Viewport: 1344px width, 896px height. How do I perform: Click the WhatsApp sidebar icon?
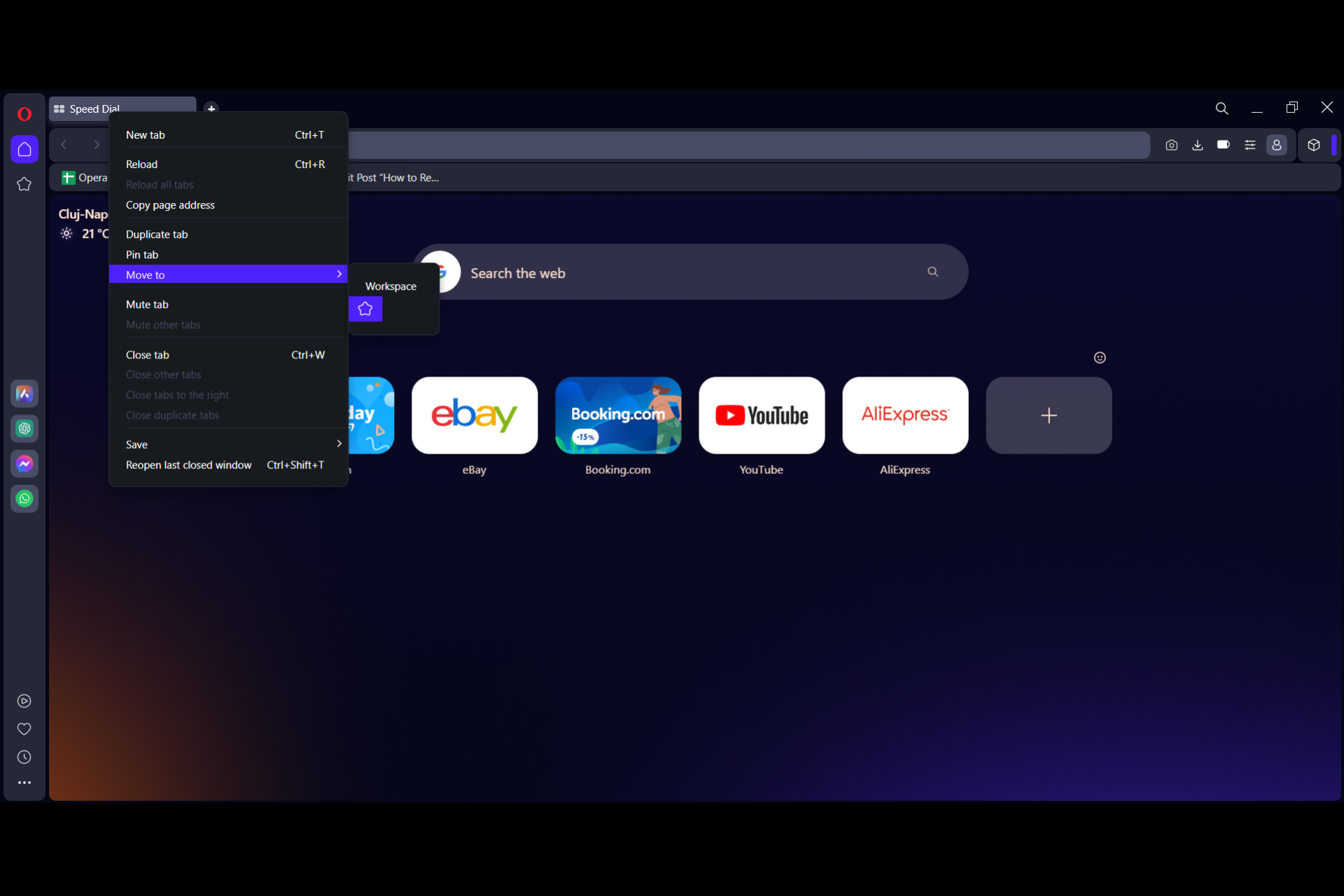(x=25, y=498)
